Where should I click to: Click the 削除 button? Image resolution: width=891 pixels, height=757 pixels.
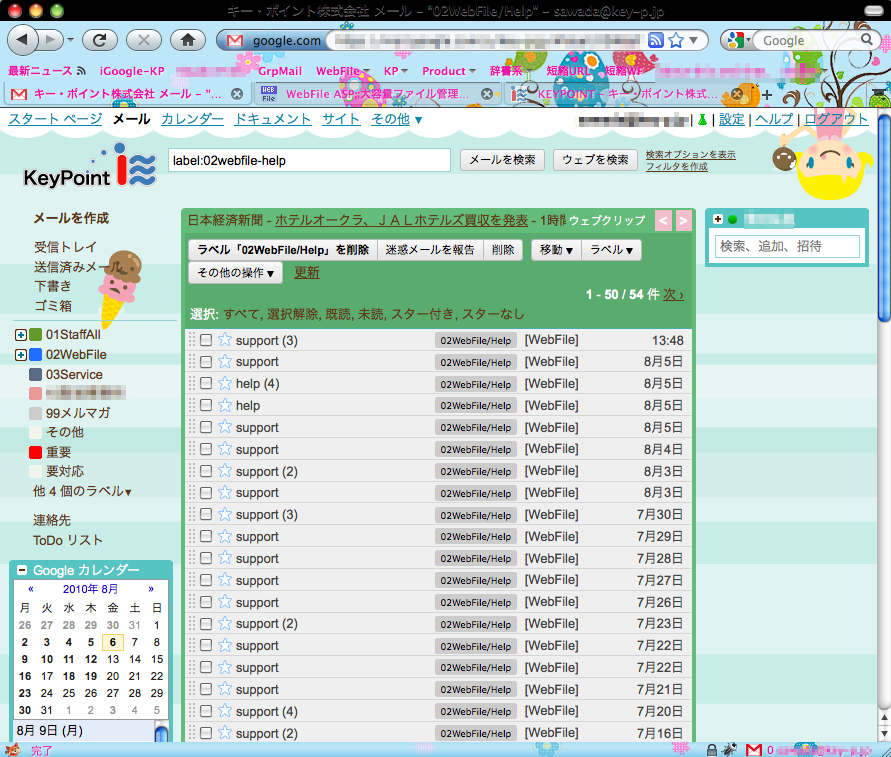click(503, 250)
